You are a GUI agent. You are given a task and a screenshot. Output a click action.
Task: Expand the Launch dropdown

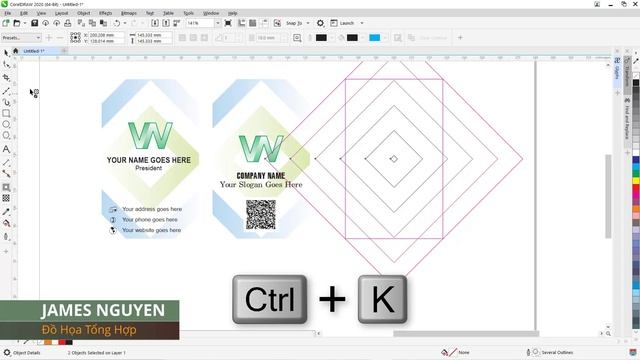pyautogui.click(x=362, y=23)
